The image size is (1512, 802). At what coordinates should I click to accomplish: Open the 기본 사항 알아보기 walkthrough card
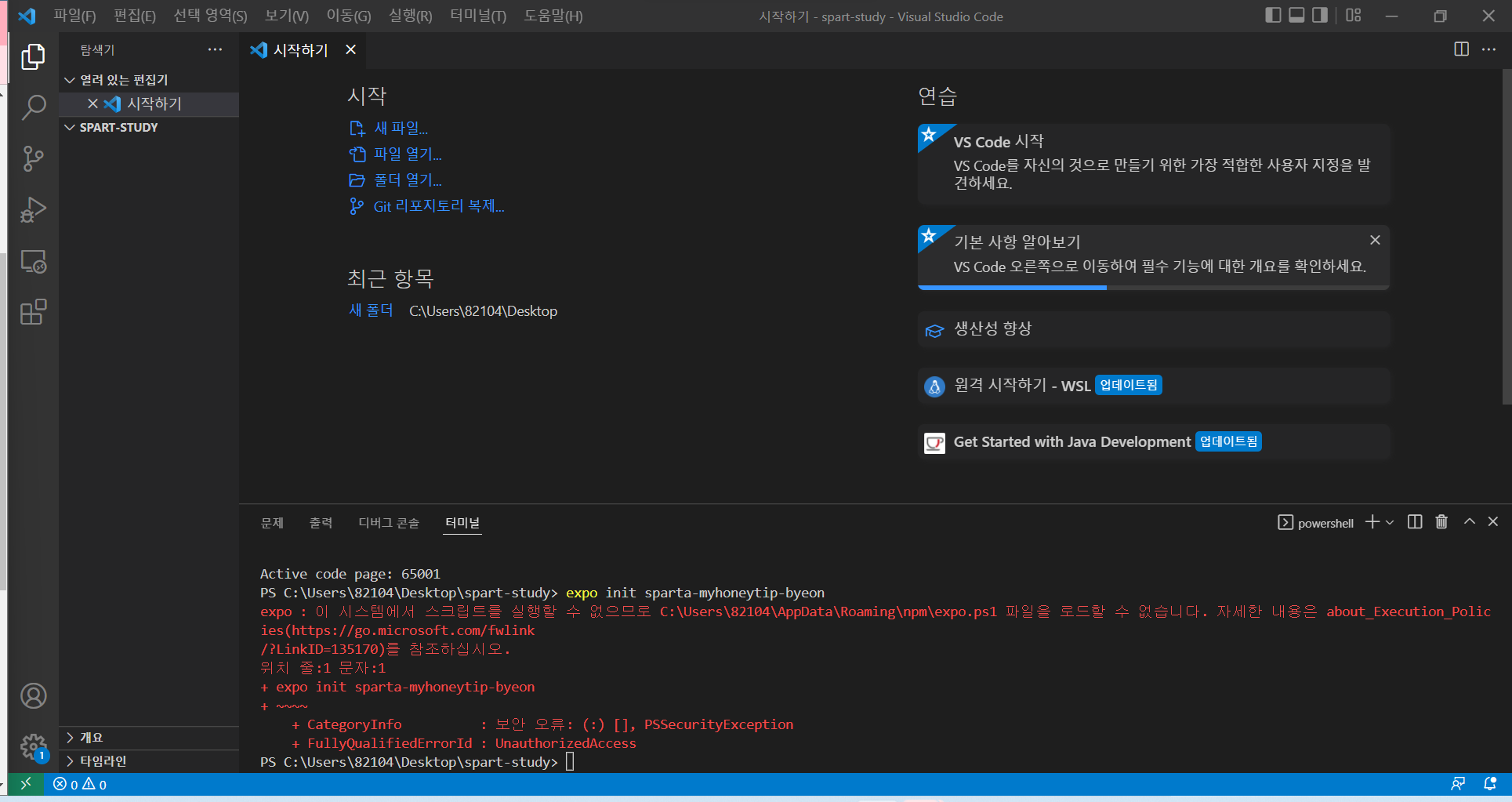(x=1154, y=257)
